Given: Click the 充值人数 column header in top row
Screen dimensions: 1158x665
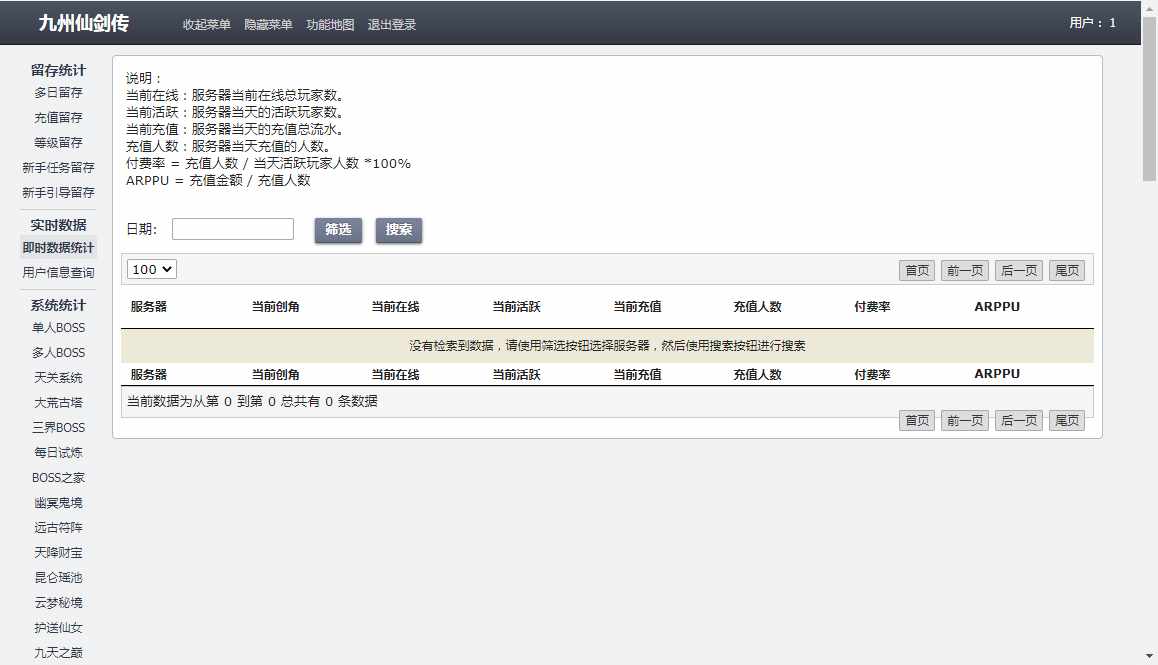Looking at the screenshot, I should 757,307.
